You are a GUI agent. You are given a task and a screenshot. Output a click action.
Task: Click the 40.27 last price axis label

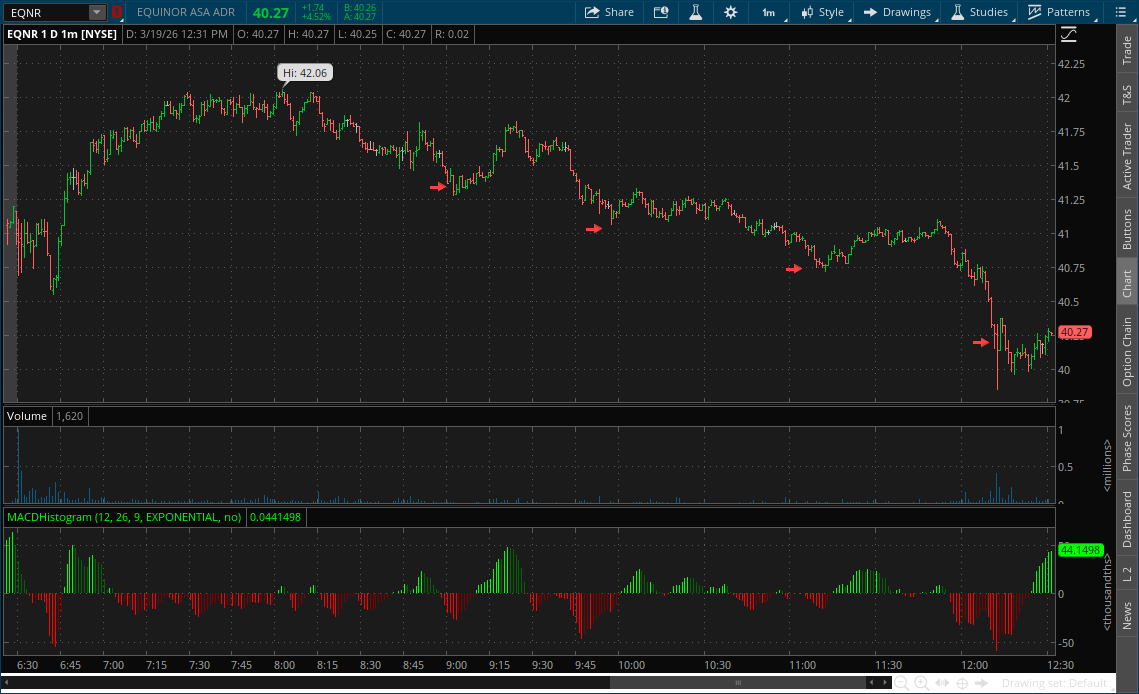pyautogui.click(x=1074, y=332)
